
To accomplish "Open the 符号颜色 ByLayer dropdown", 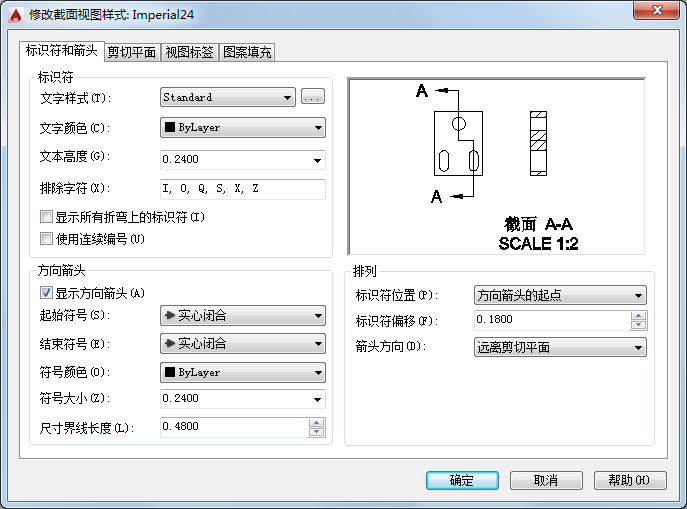I will [x=243, y=372].
